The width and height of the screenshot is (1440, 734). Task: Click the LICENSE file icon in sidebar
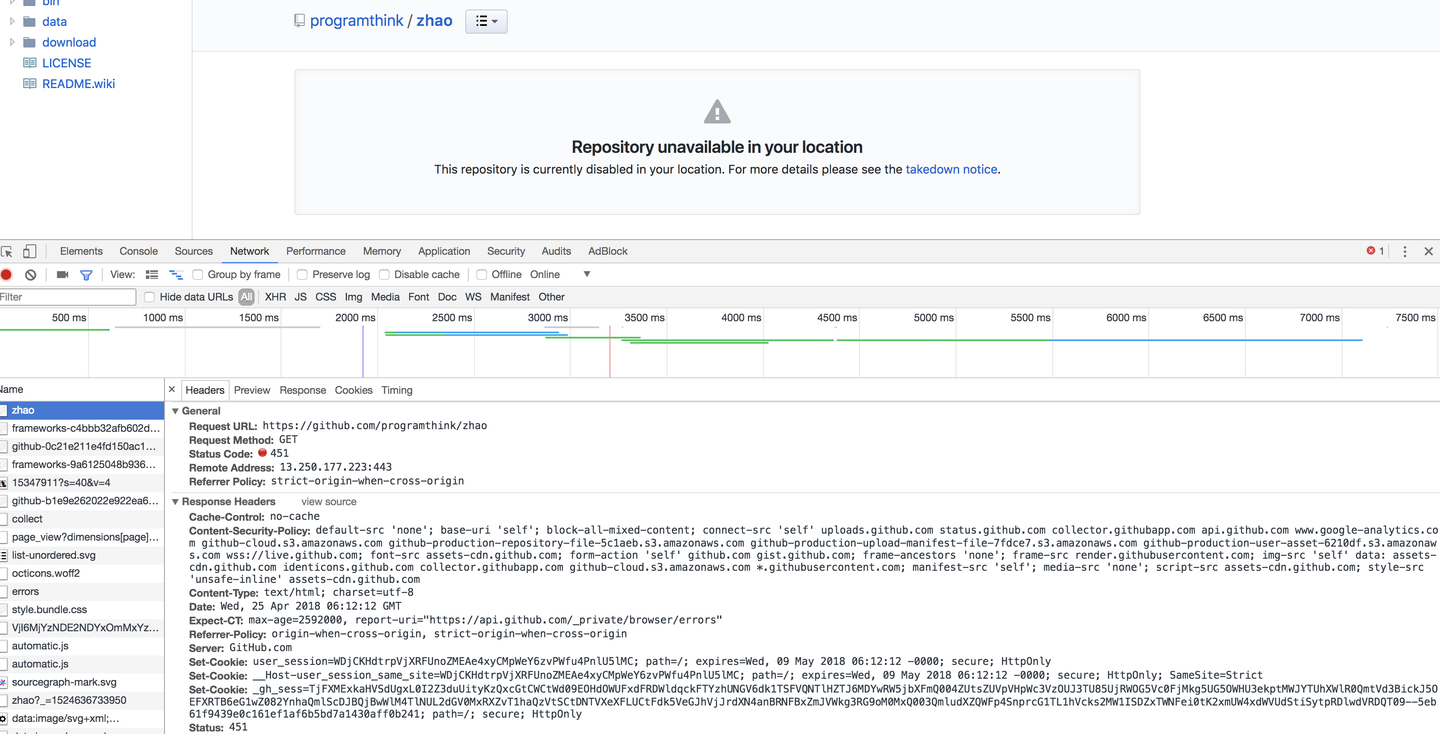click(x=29, y=63)
